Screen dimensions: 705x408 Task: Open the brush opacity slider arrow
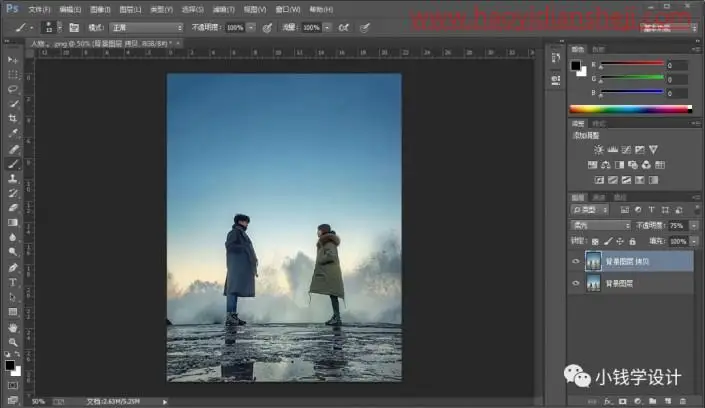click(x=251, y=28)
